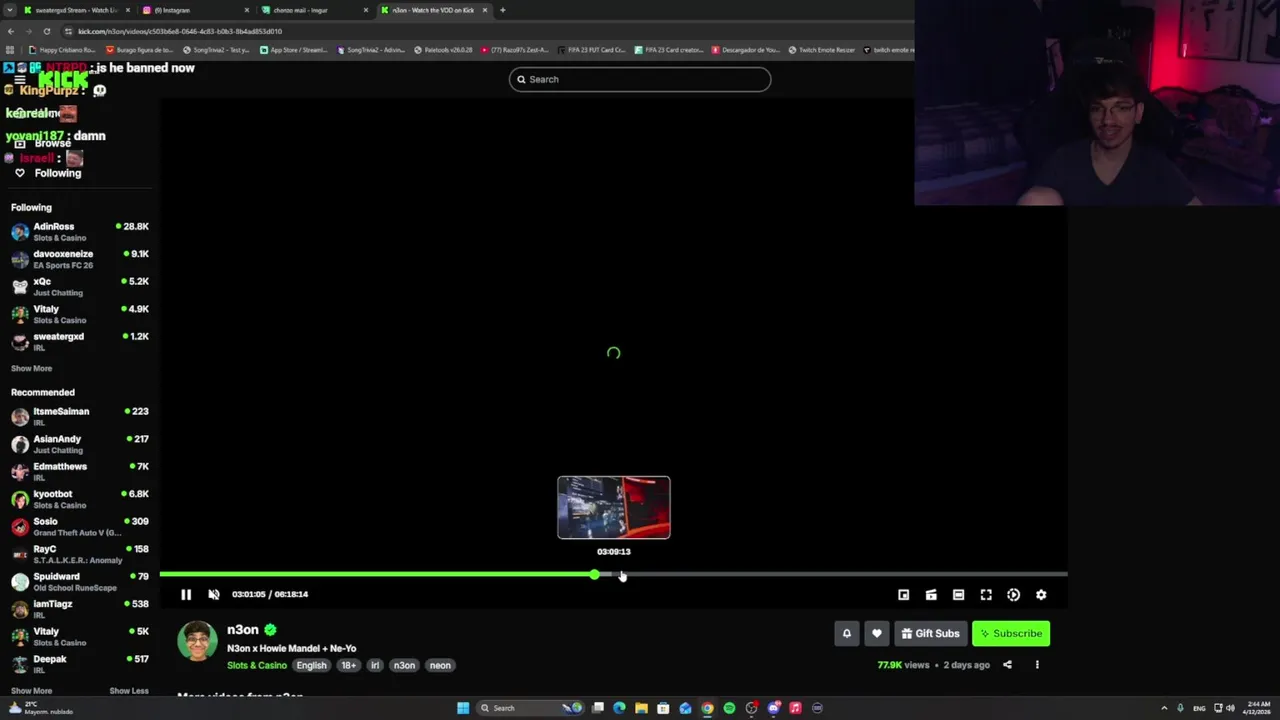Screen dimensions: 1280x720
Task: Share the video with the share icon
Action: [x=1007, y=665]
